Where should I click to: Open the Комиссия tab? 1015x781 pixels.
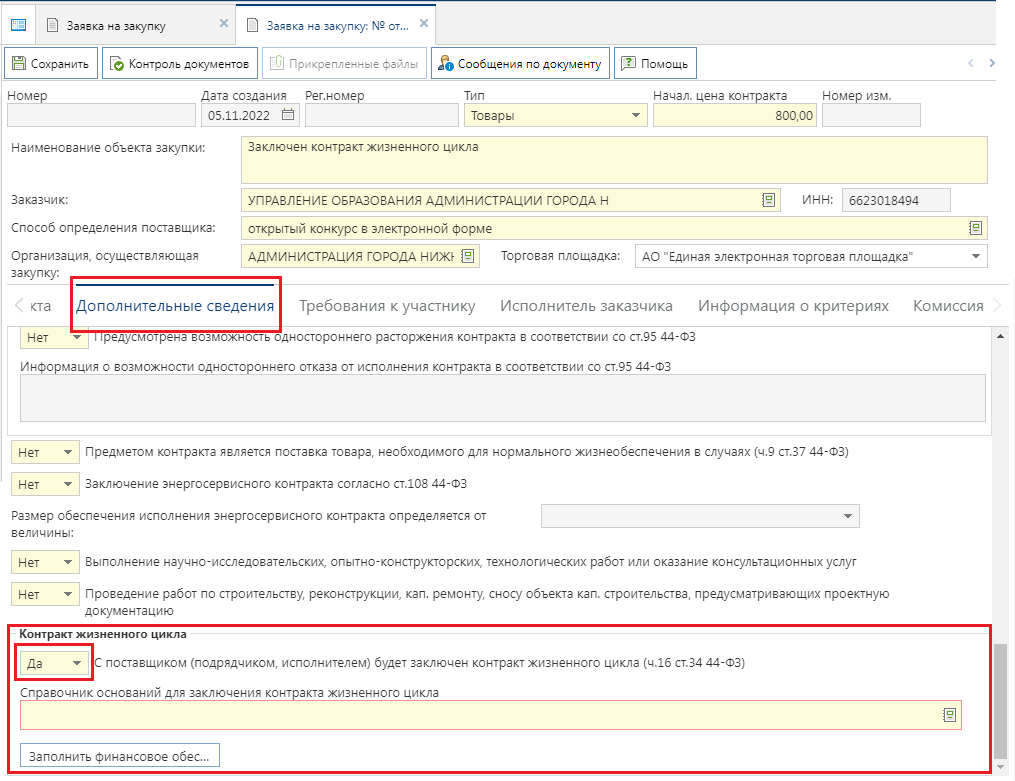tap(948, 305)
